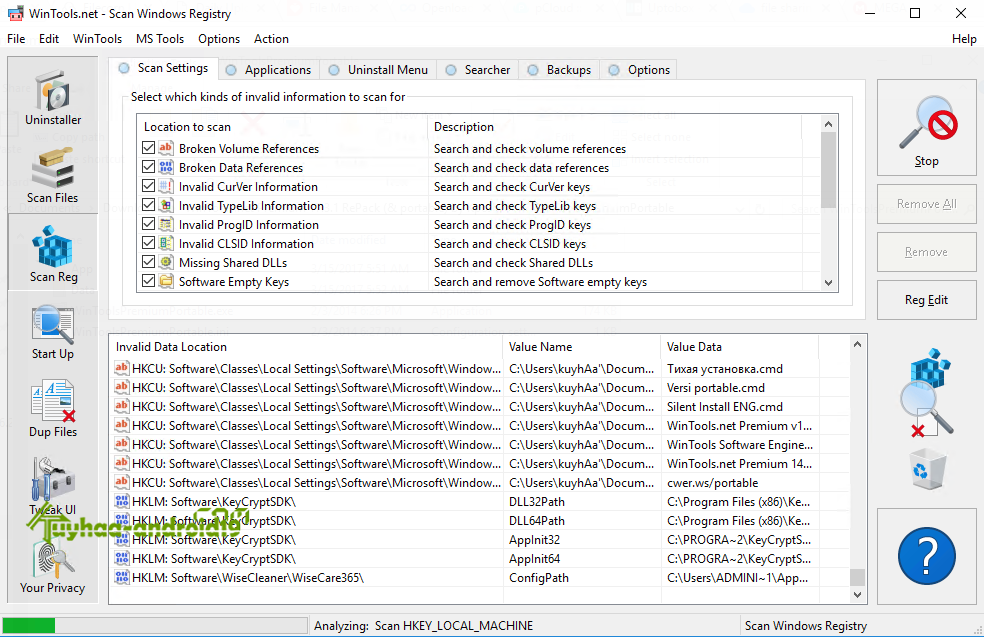Open the Dup Files tool
Viewport: 984px width, 637px height.
coord(53,409)
